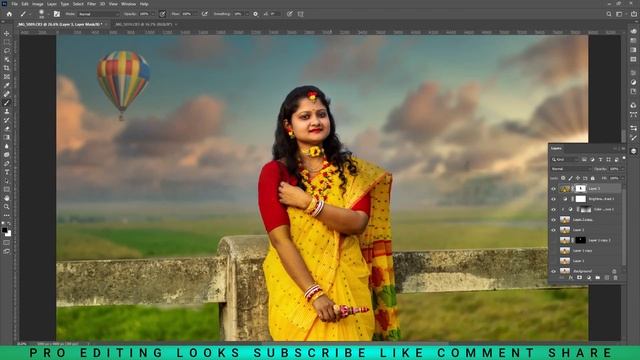
Task: Open layer filter Kind dropdown
Action: click(565, 159)
